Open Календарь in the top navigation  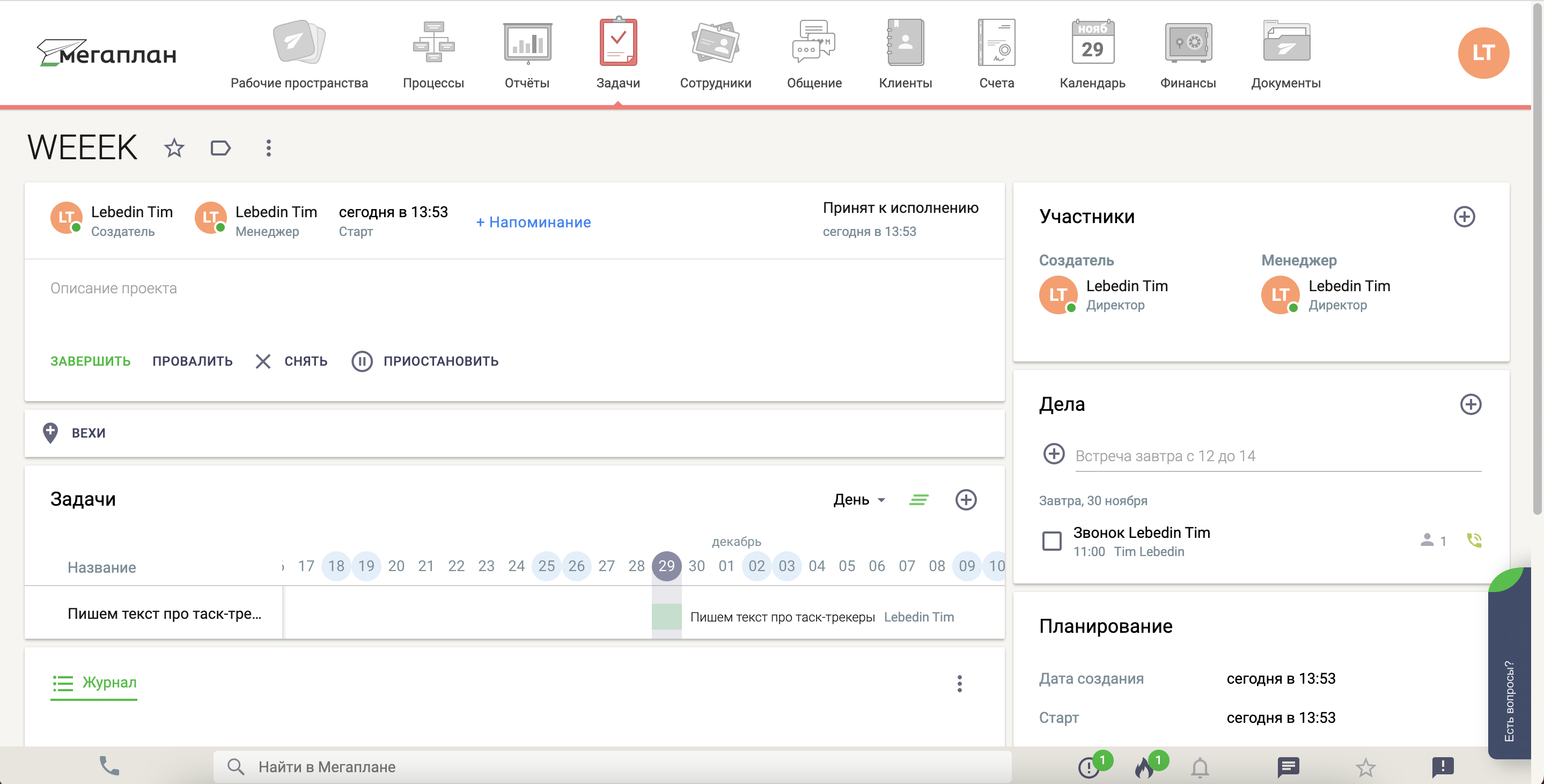1092,54
